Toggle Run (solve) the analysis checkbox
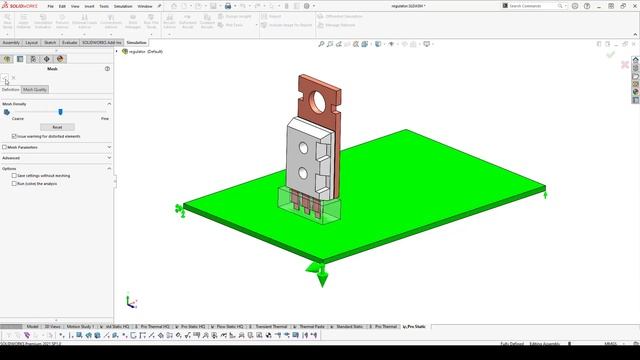 point(14,184)
